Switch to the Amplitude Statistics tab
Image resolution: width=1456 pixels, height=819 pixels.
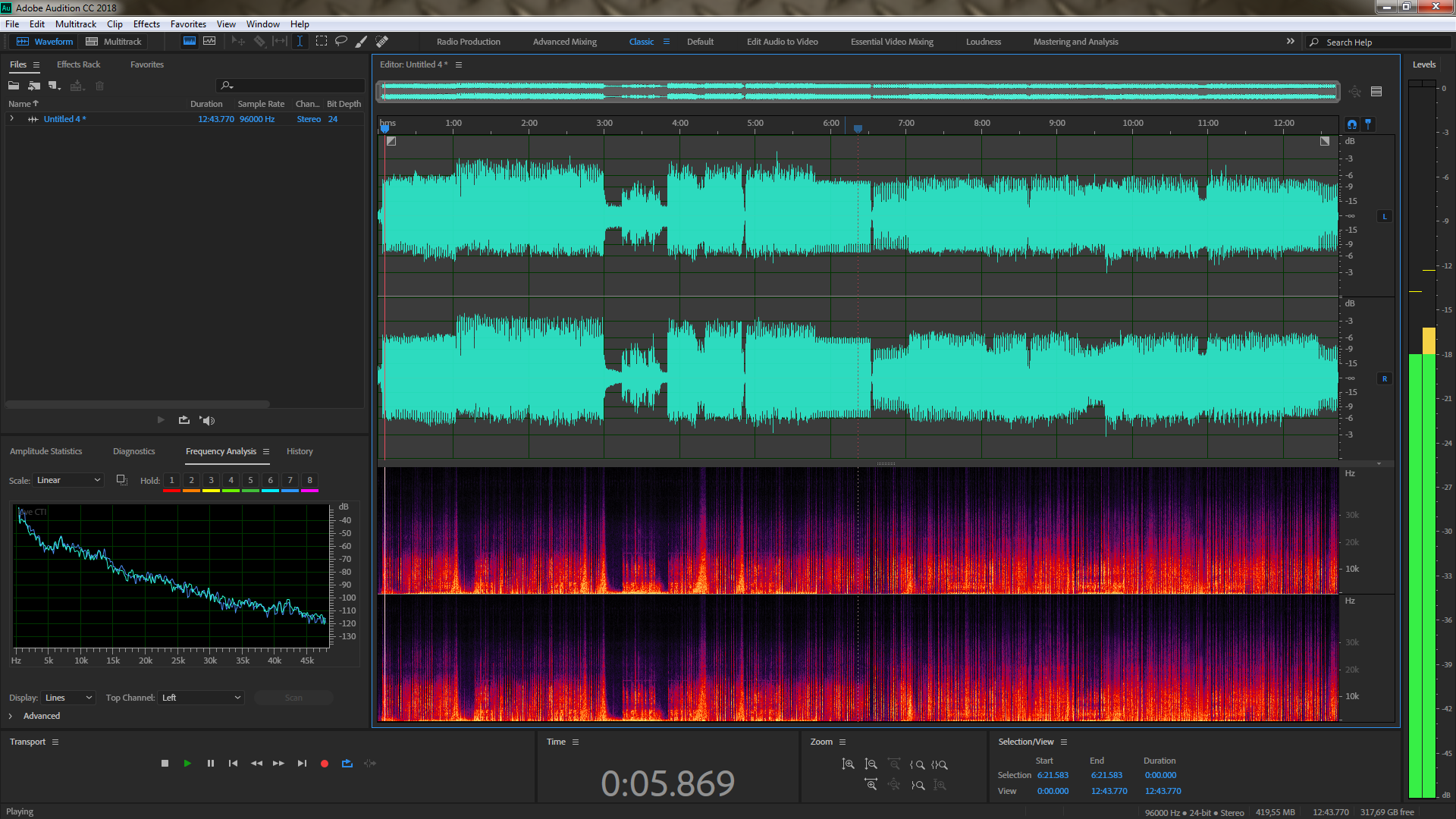(45, 451)
